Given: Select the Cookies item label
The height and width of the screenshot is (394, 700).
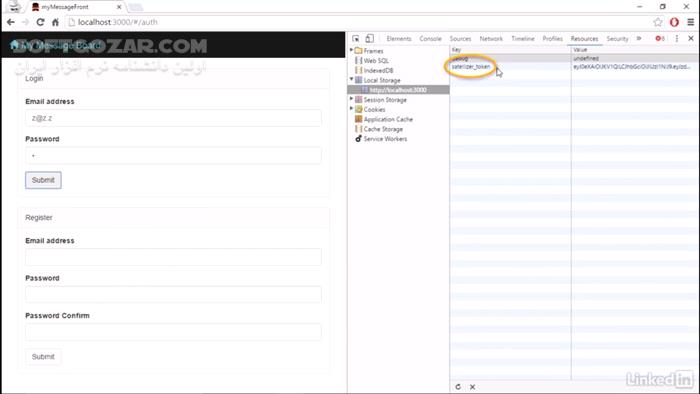Looking at the screenshot, I should [x=374, y=110].
